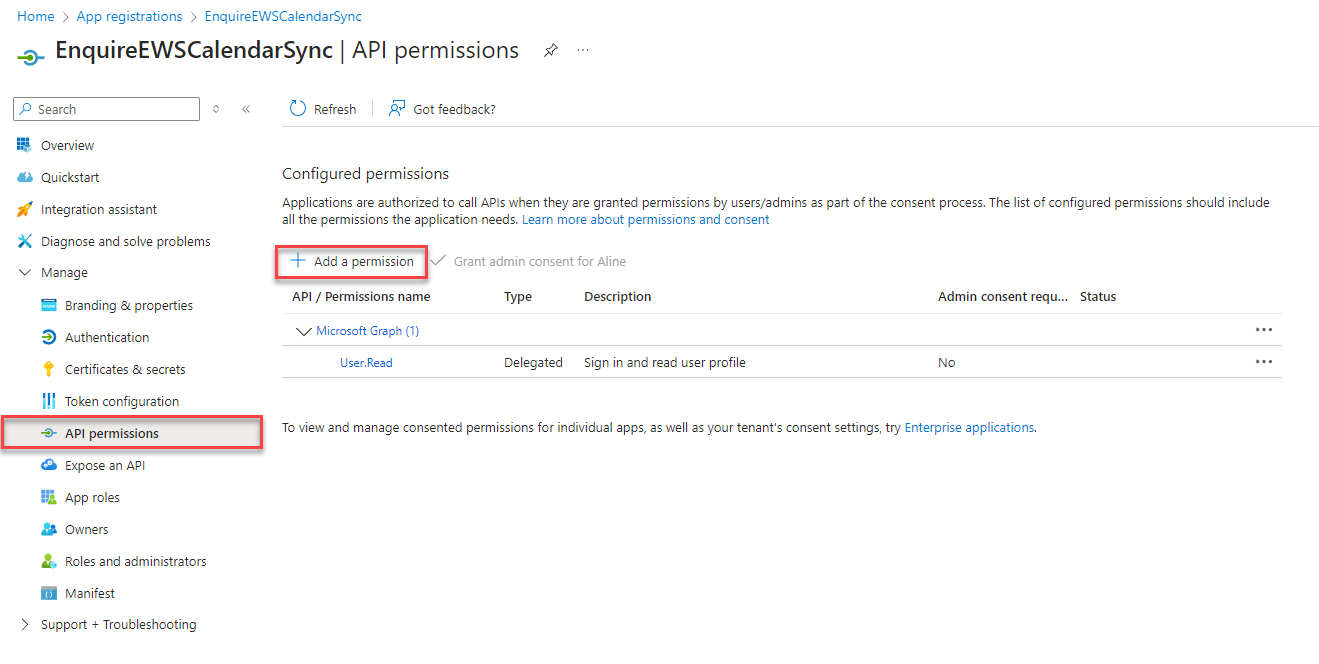Viewport: 1319px width, 664px height.
Task: Click the Admin consent requ... column header
Action: tap(1003, 296)
